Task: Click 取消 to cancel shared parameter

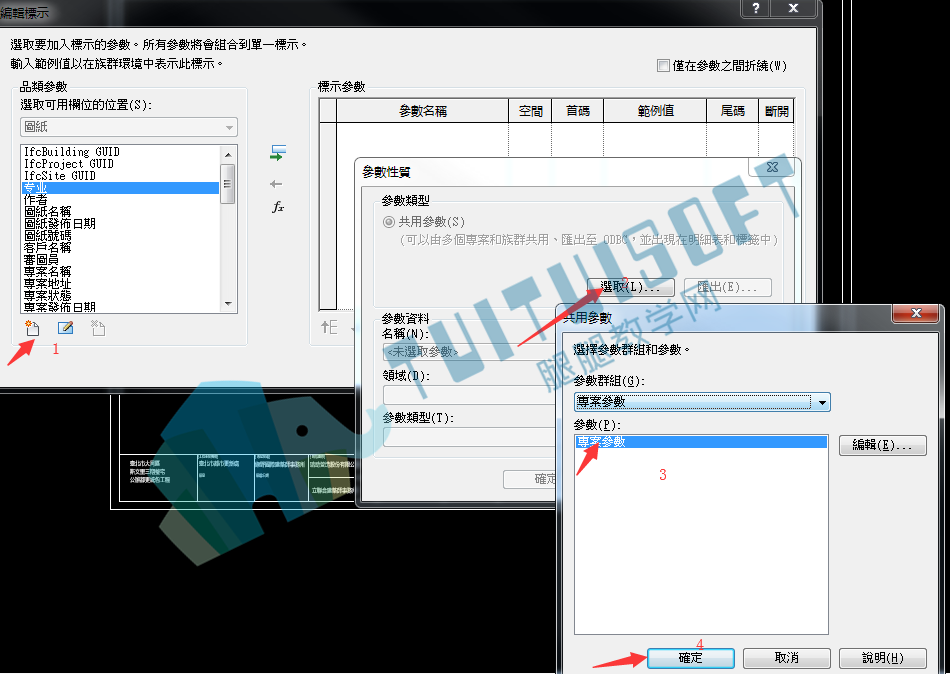Action: pyautogui.click(x=786, y=658)
